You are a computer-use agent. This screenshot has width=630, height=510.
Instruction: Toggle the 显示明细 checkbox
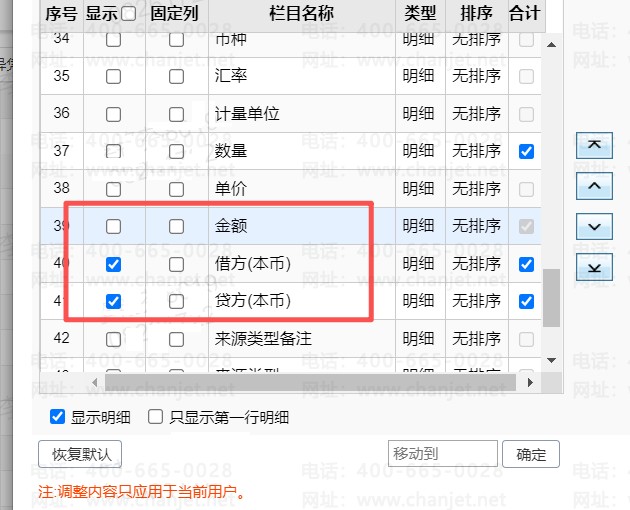coord(57,417)
